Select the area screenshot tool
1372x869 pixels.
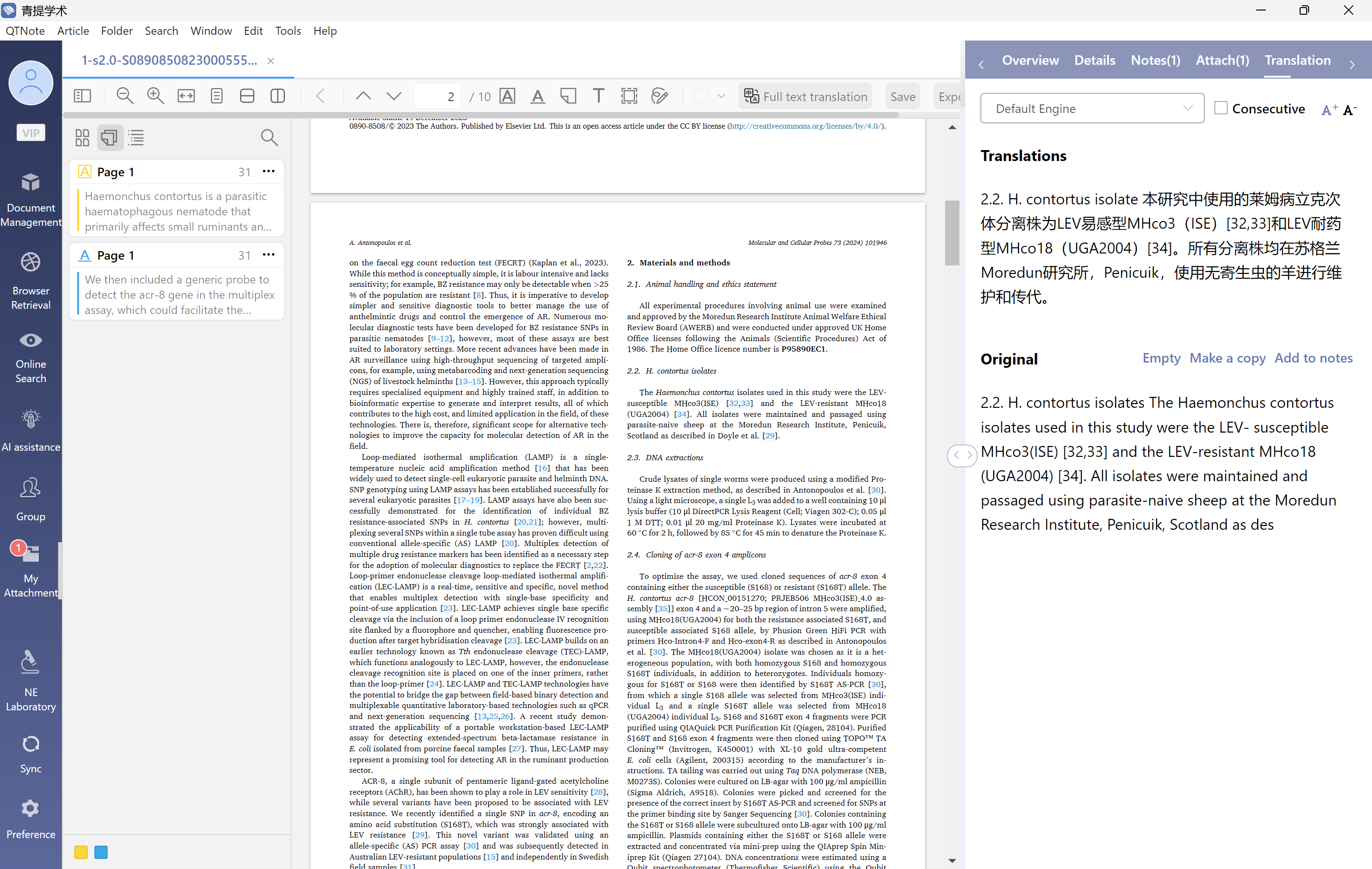click(x=629, y=96)
